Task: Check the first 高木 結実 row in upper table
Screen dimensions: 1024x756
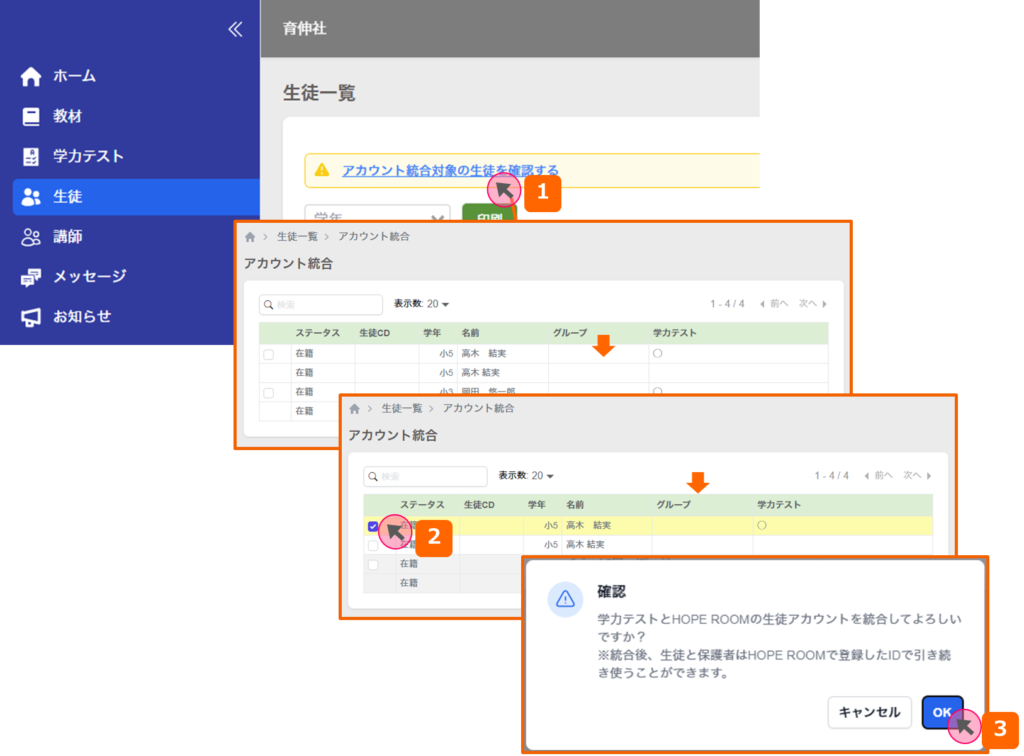Action: click(x=268, y=355)
